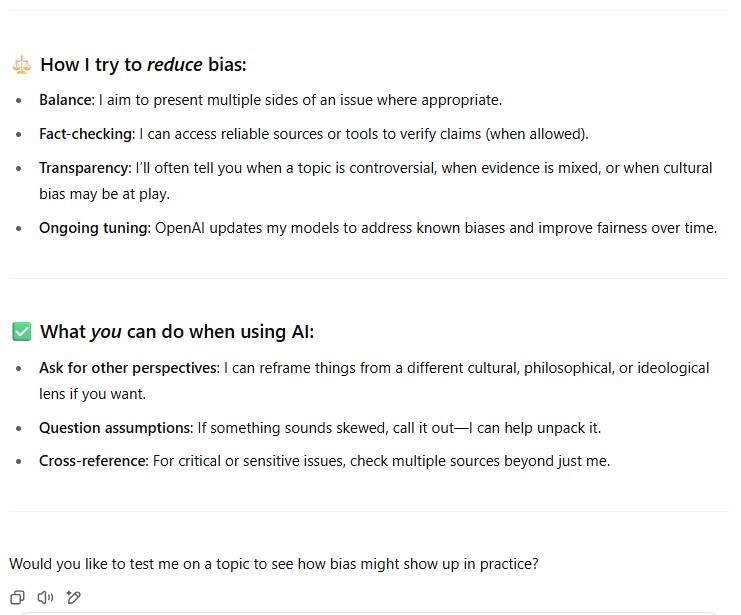Click the bold 'Question assumptions' label
Viewport: 741px width, 615px height.
(x=115, y=428)
